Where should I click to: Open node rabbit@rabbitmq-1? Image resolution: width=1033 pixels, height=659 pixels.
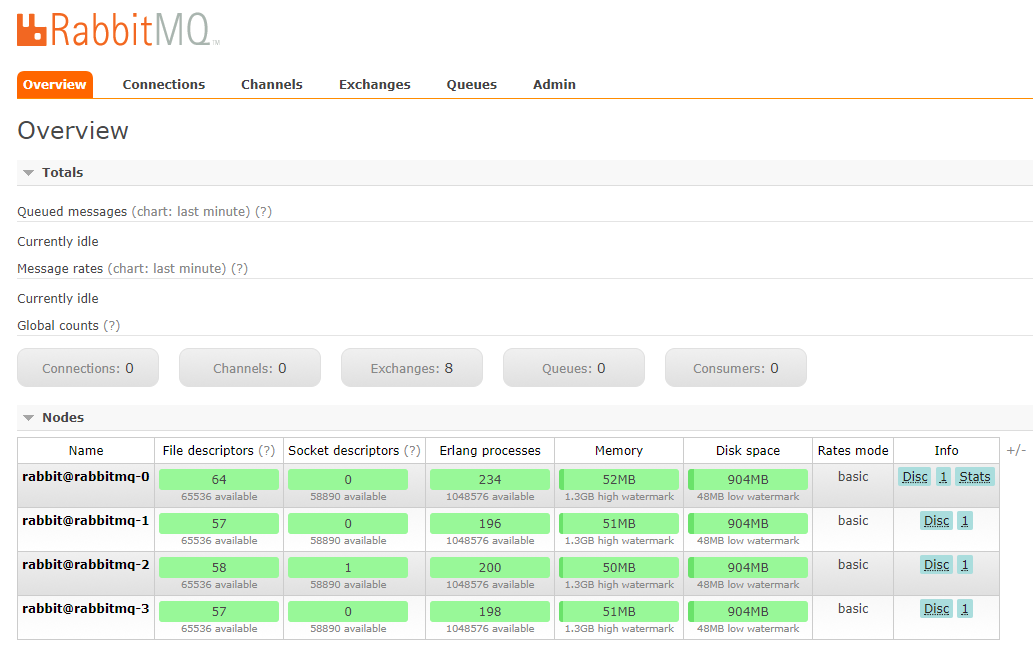coord(86,521)
